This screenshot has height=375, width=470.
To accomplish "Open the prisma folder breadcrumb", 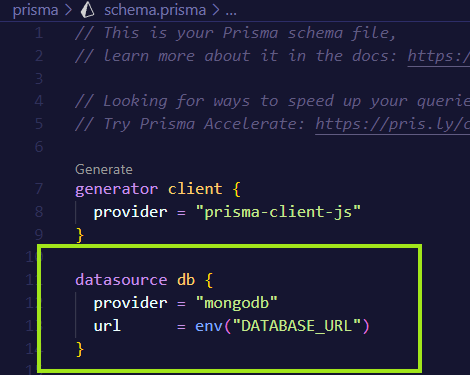I will pyautogui.click(x=35, y=10).
